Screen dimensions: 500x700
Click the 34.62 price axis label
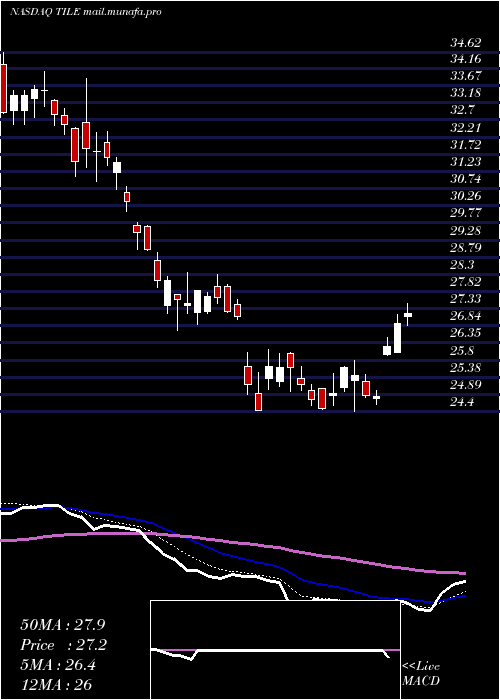click(x=466, y=43)
